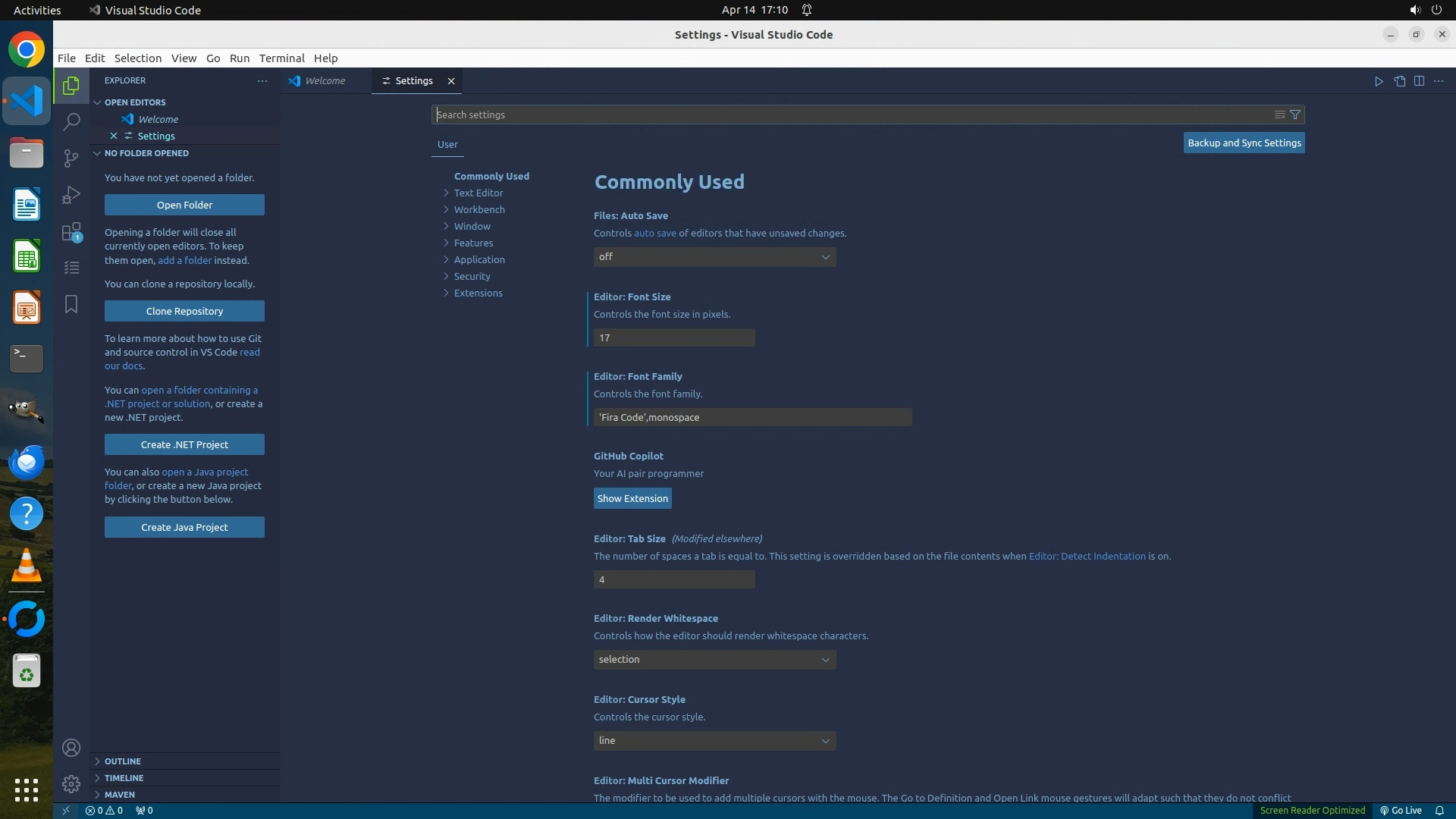The width and height of the screenshot is (1456, 819).
Task: Open Run and Debug view
Action: coord(71,195)
